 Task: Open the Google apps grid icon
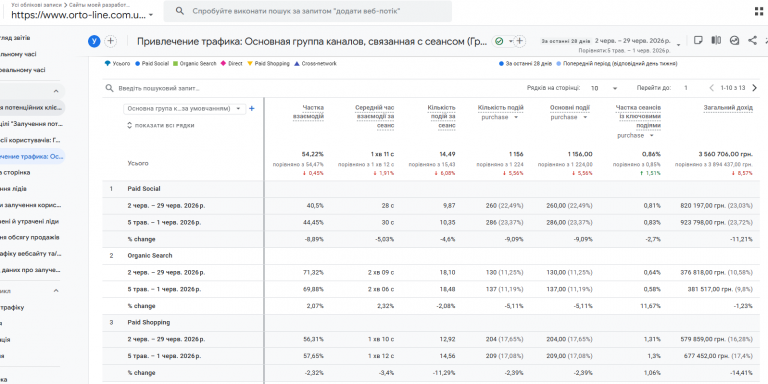[x=759, y=11]
